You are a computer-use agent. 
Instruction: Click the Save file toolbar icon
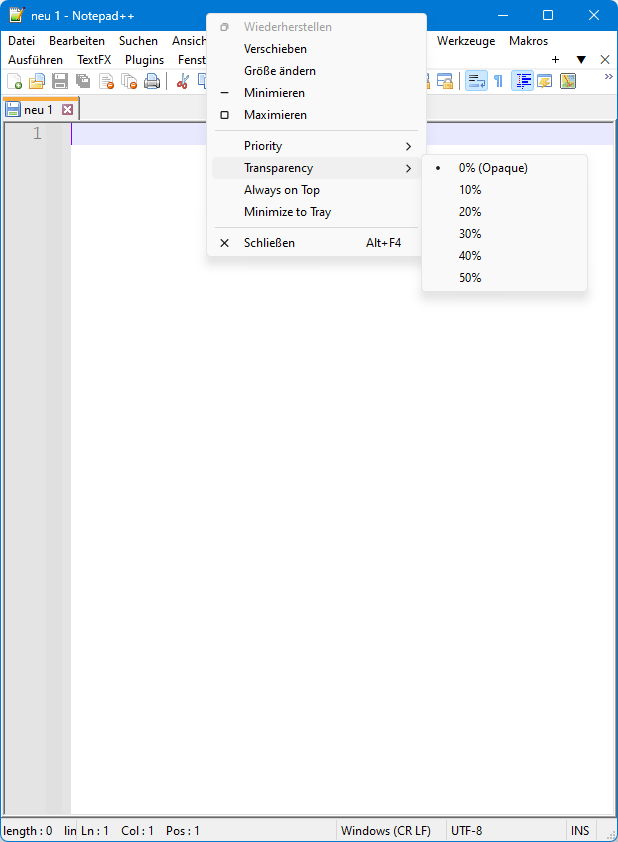(60, 81)
